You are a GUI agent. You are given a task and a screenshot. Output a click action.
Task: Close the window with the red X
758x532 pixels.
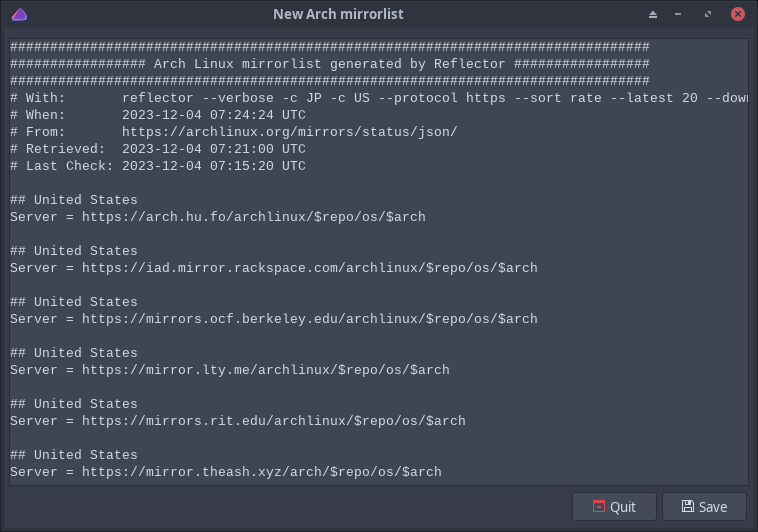point(738,14)
